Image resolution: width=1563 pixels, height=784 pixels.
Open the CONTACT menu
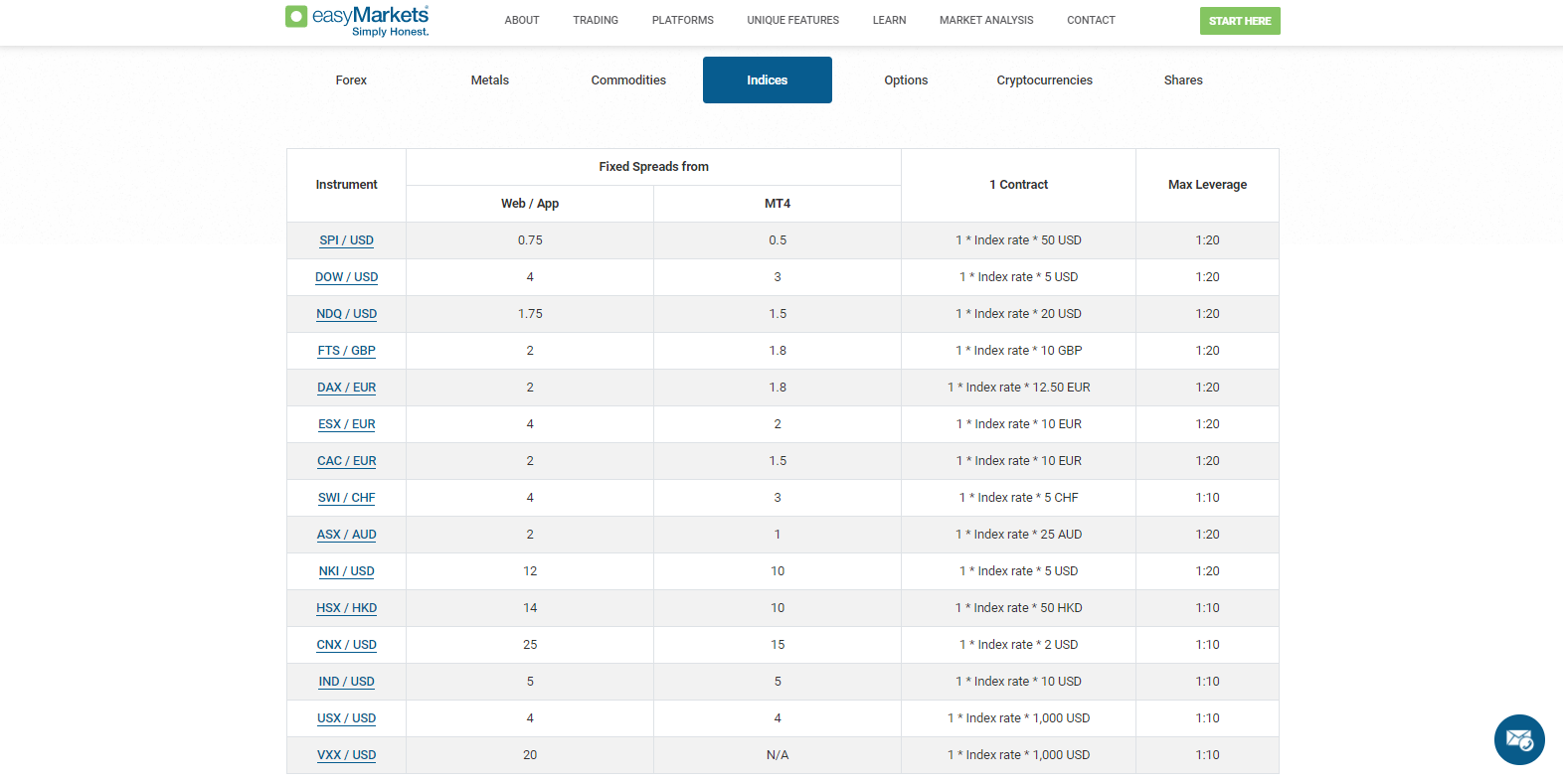click(x=1091, y=20)
